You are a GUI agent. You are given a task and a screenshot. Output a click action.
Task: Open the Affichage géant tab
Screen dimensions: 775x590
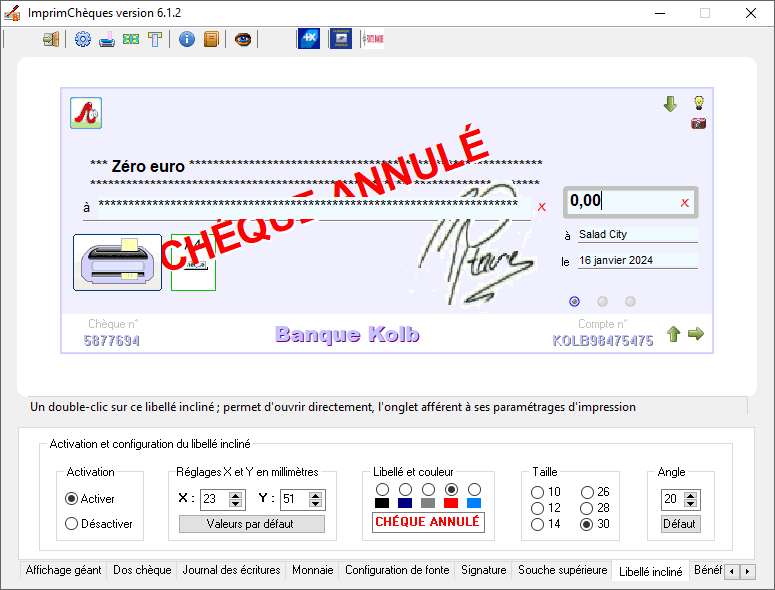63,570
